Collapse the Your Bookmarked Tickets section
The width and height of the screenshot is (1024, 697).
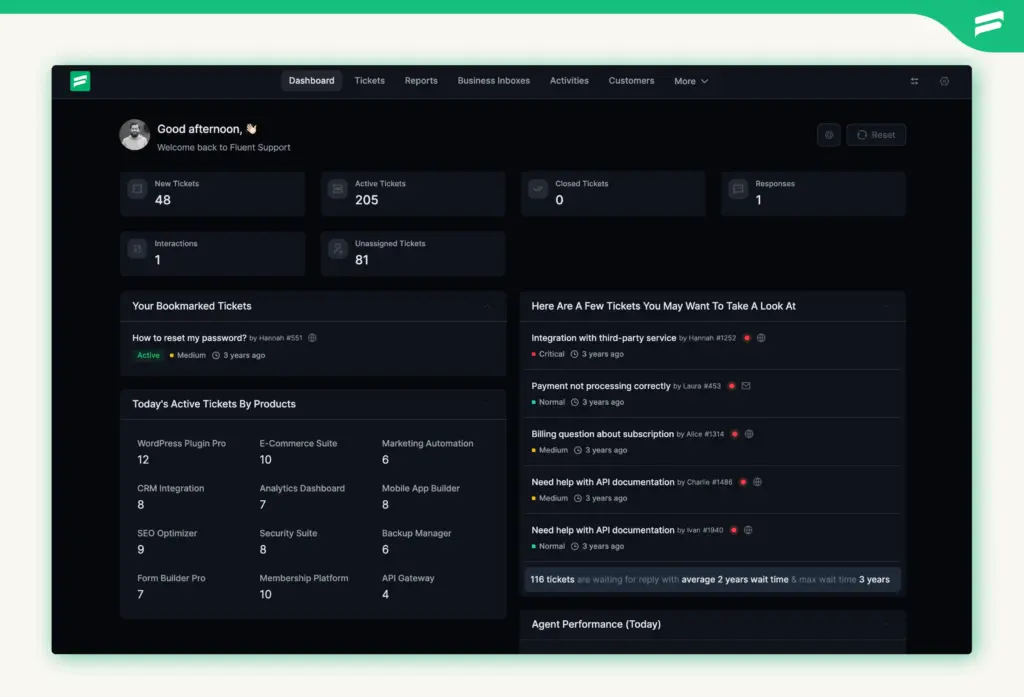tap(489, 306)
